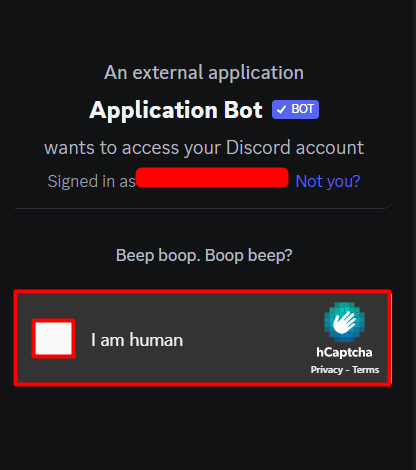
Task: Click the word Bot in the title
Action: point(243,110)
